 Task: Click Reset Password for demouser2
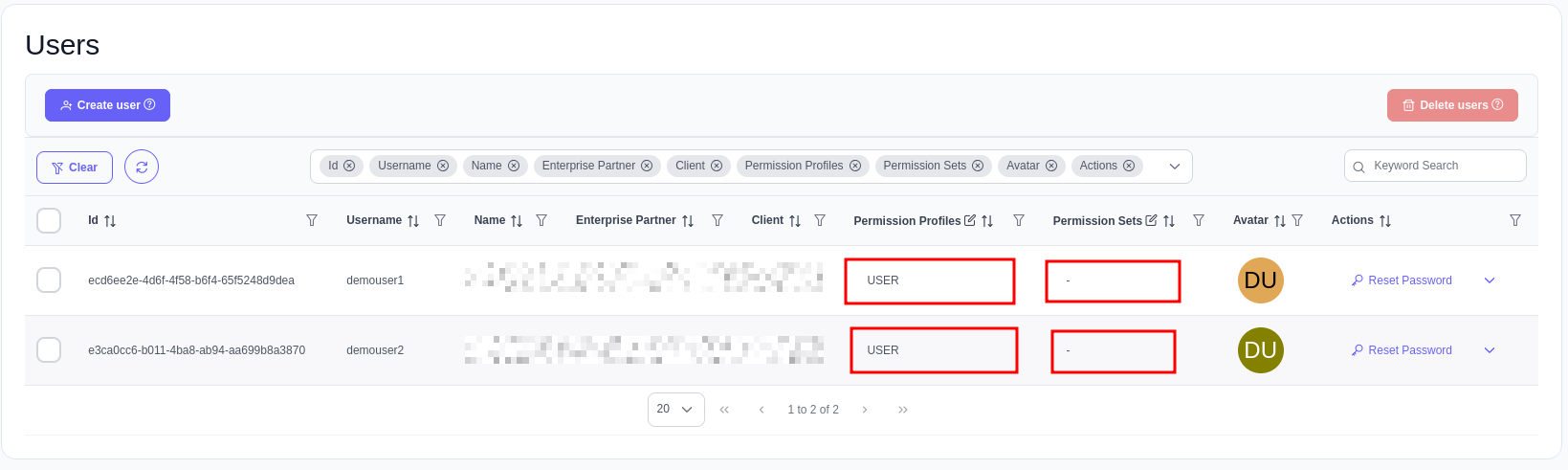pyautogui.click(x=1402, y=350)
